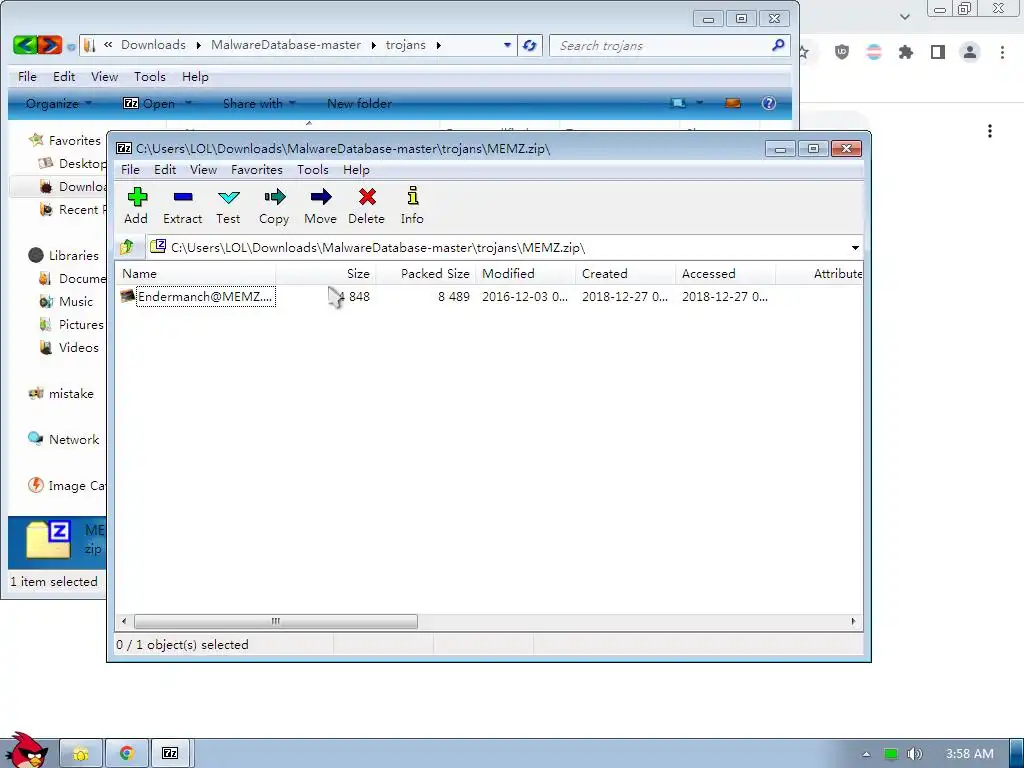Expand the 7-Zip address path dropdown
The image size is (1024, 768).
coord(855,248)
